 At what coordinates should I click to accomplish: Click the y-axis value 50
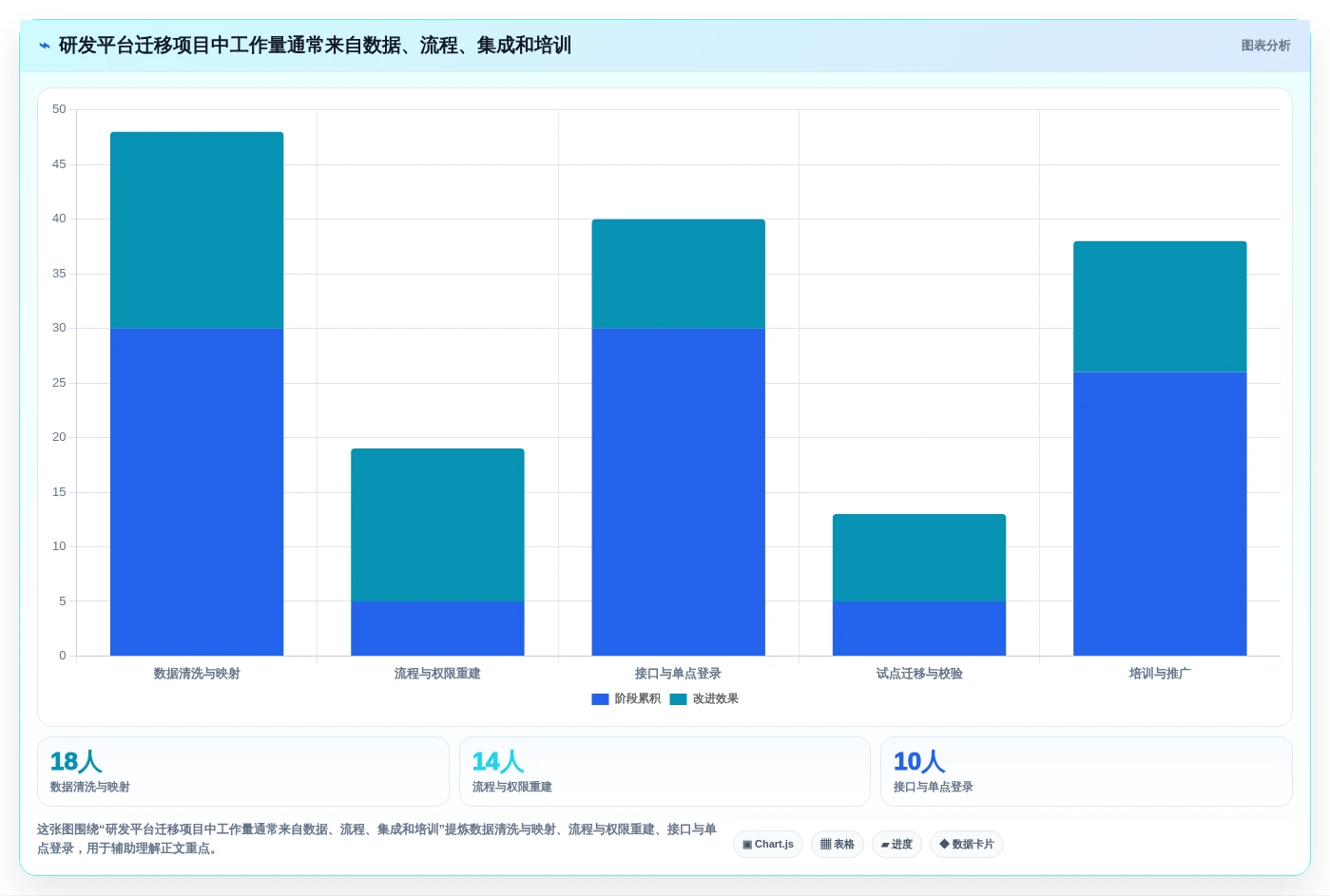pyautogui.click(x=59, y=109)
